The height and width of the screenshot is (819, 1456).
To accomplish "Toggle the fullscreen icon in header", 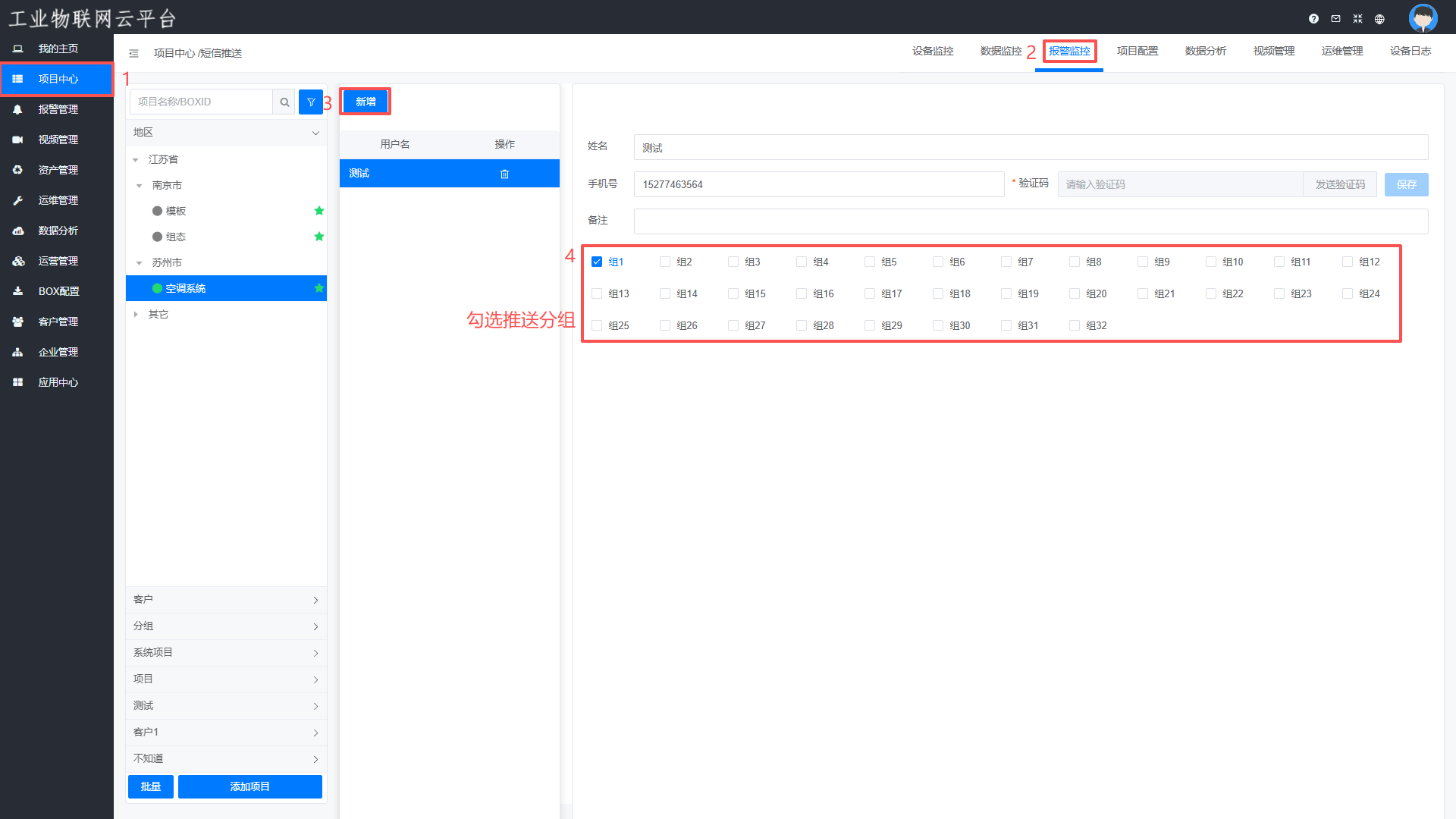I will click(1357, 19).
